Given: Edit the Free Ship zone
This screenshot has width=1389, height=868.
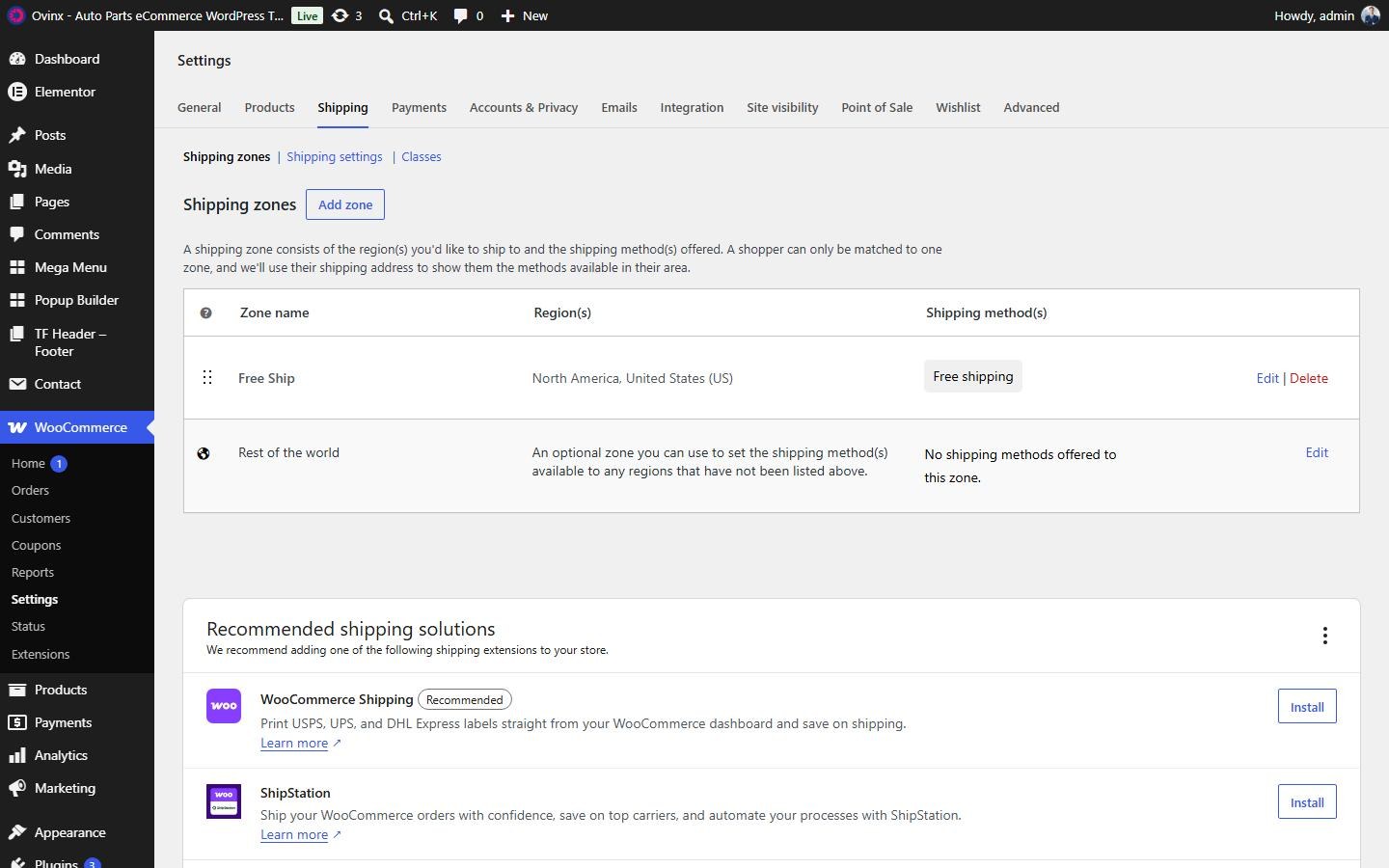Looking at the screenshot, I should [x=1267, y=378].
